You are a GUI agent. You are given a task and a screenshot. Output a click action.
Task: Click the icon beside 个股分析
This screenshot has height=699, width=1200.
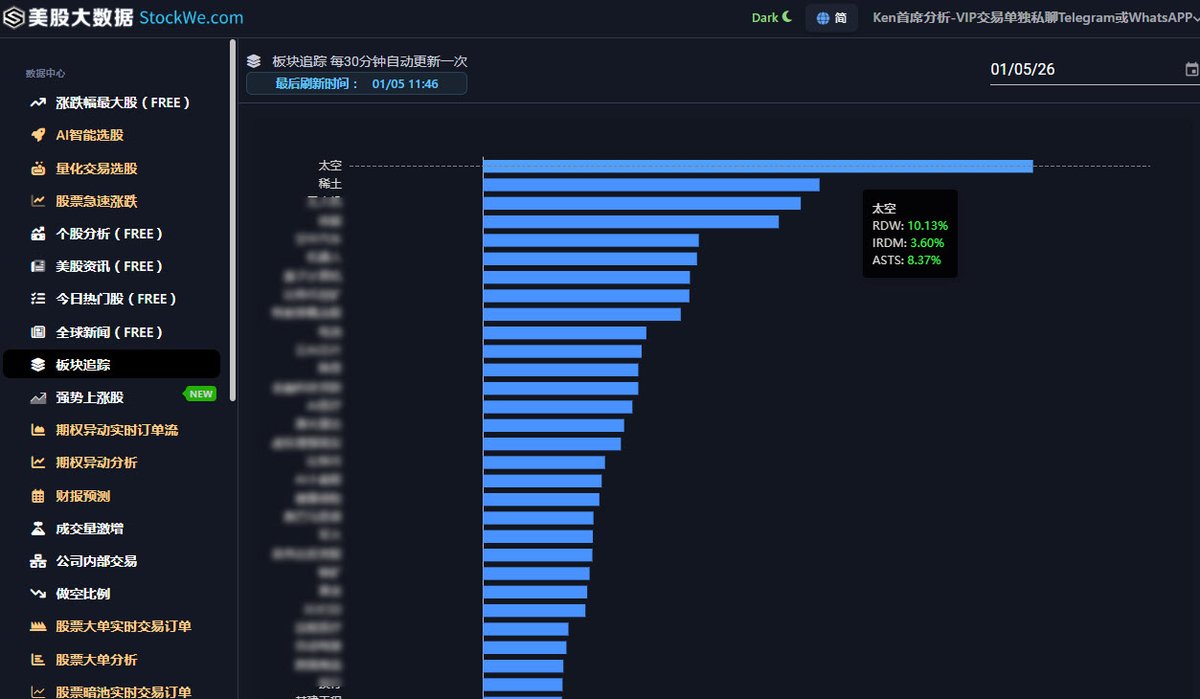38,234
